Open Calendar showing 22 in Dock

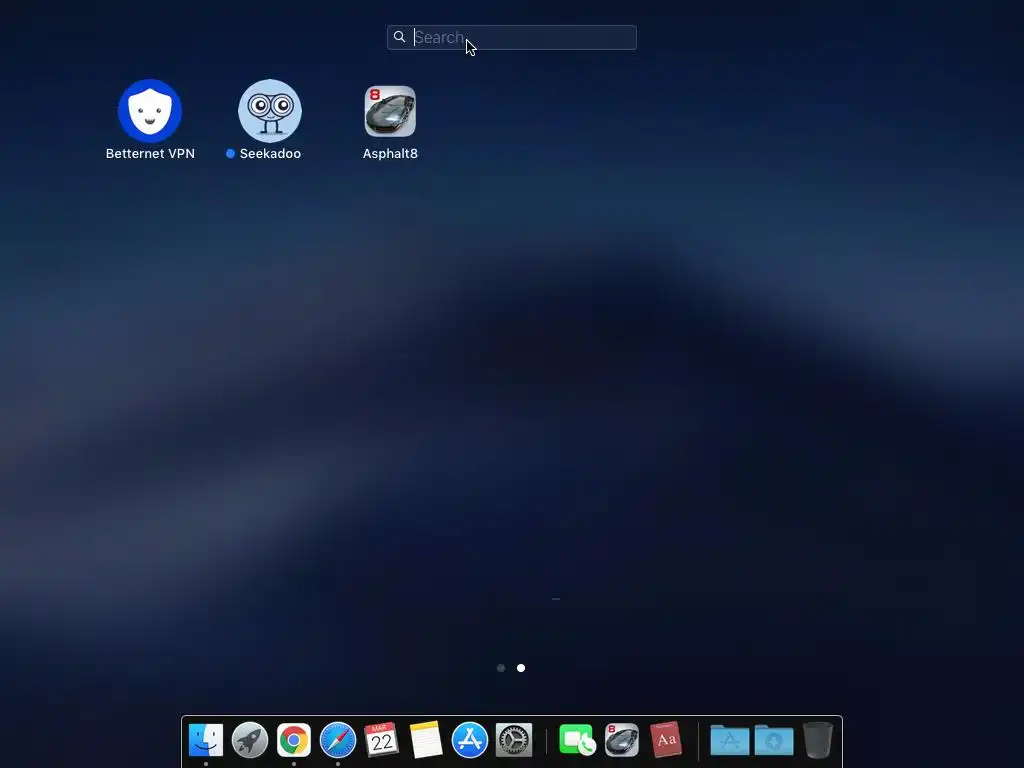[x=381, y=740]
